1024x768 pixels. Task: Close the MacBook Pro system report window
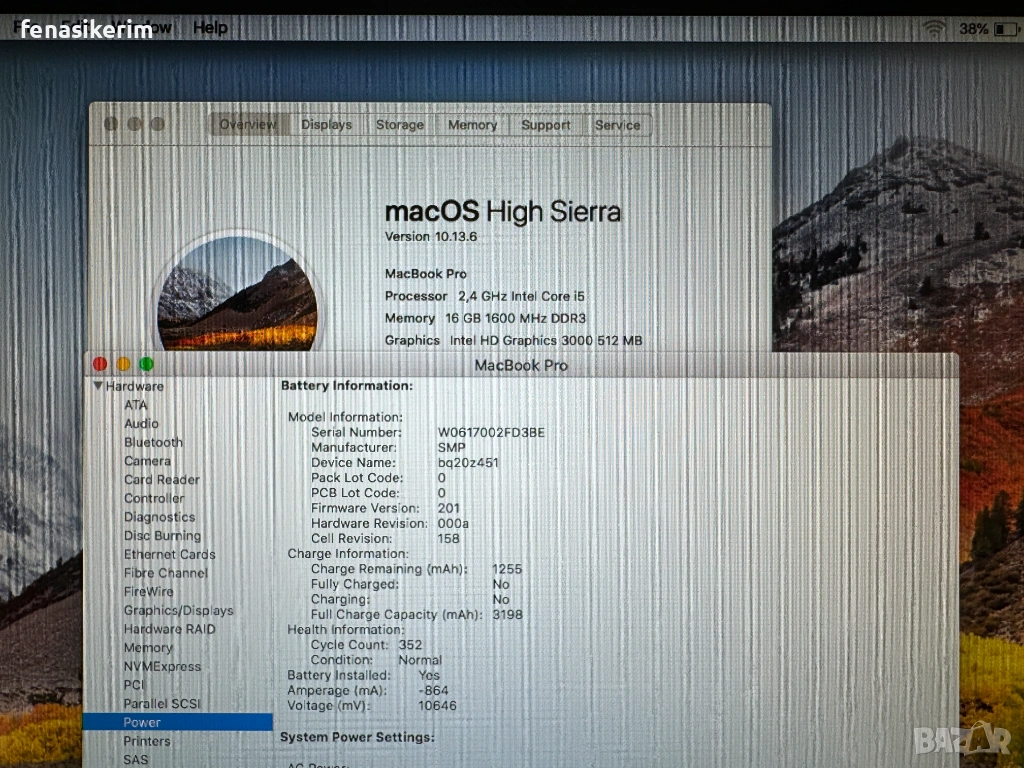[x=100, y=365]
